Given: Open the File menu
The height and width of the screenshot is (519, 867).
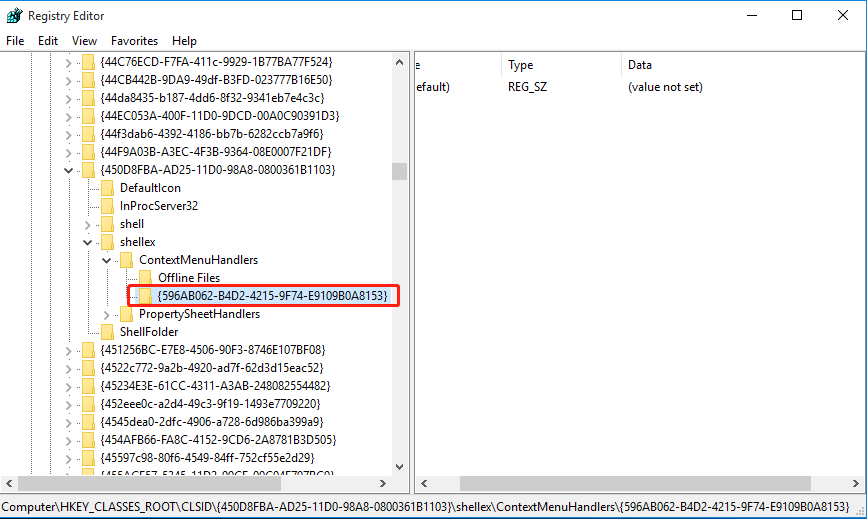Looking at the screenshot, I should pyautogui.click(x=15, y=41).
